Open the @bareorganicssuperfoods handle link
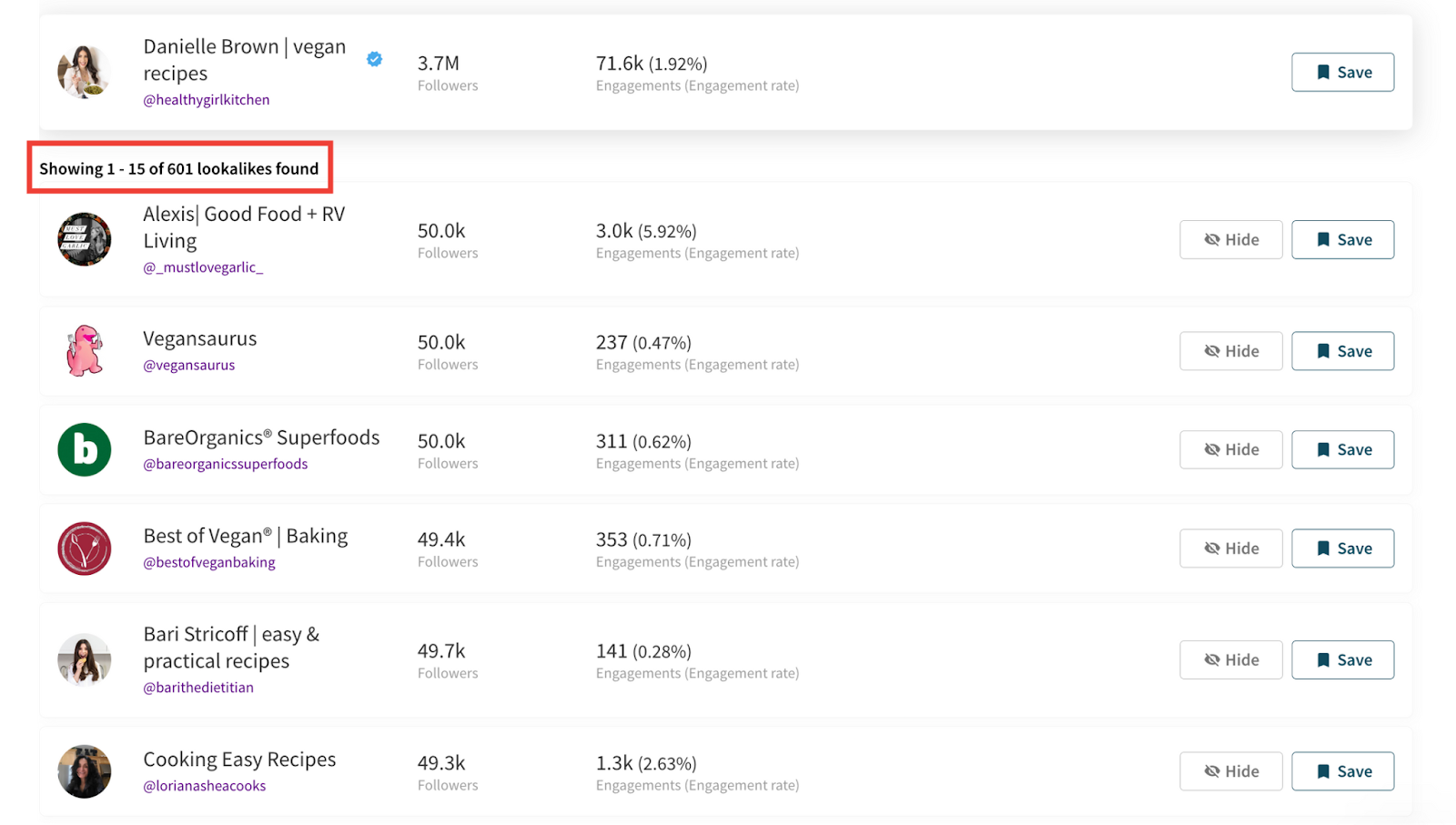This screenshot has height=825, width=1456. (x=226, y=464)
